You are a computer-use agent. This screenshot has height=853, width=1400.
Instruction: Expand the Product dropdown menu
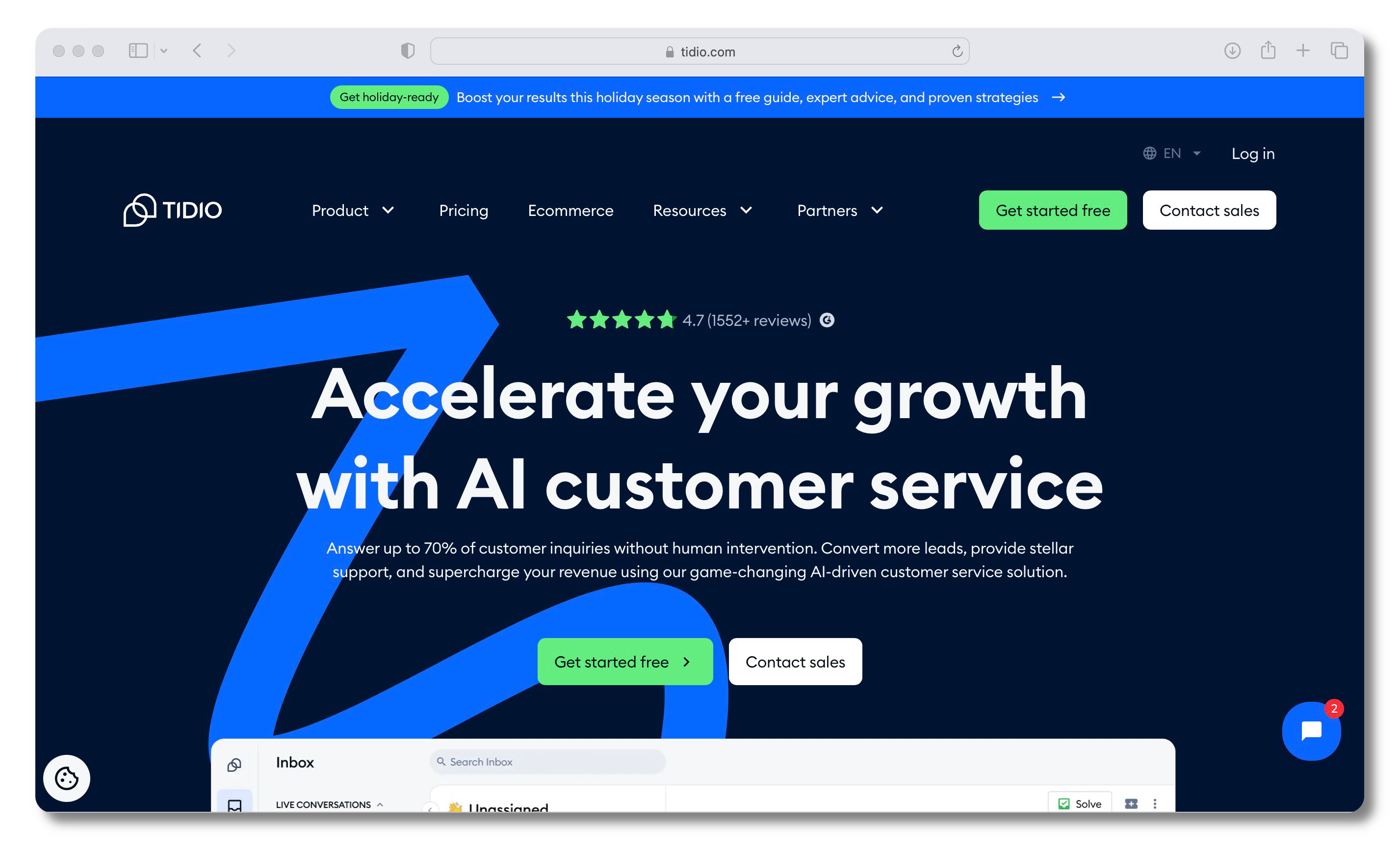point(352,210)
